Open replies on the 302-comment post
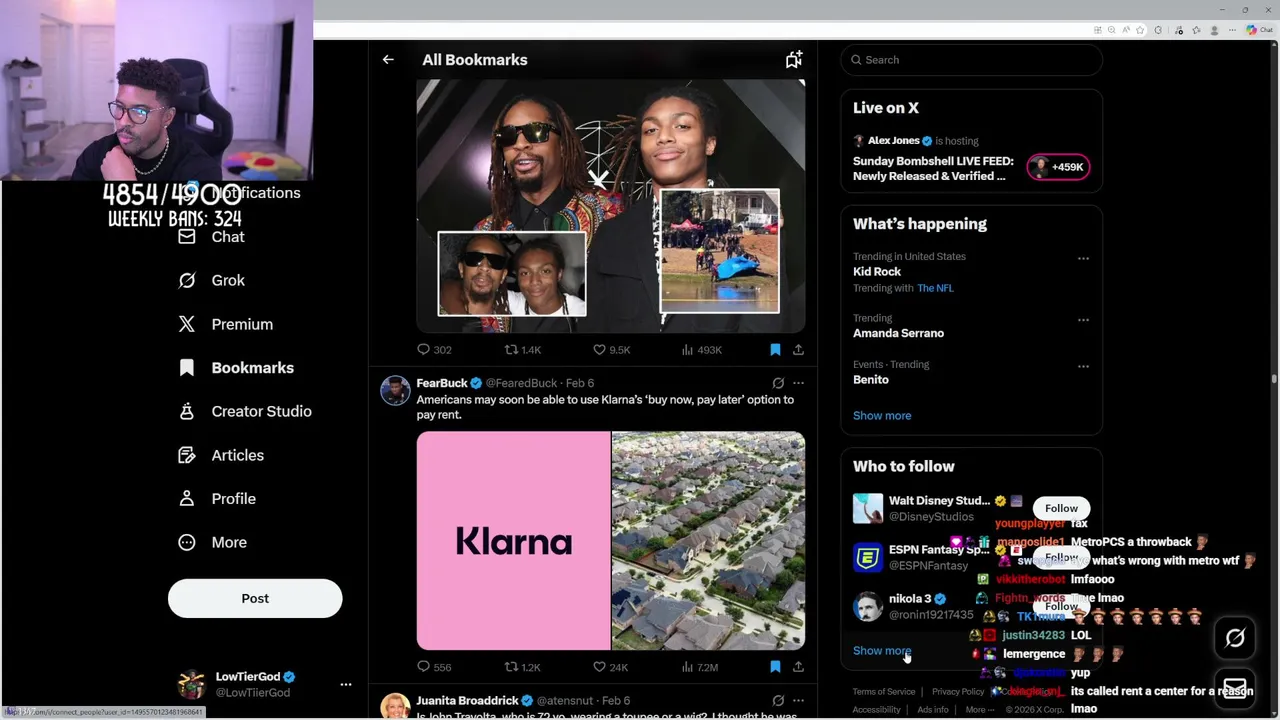 434,350
